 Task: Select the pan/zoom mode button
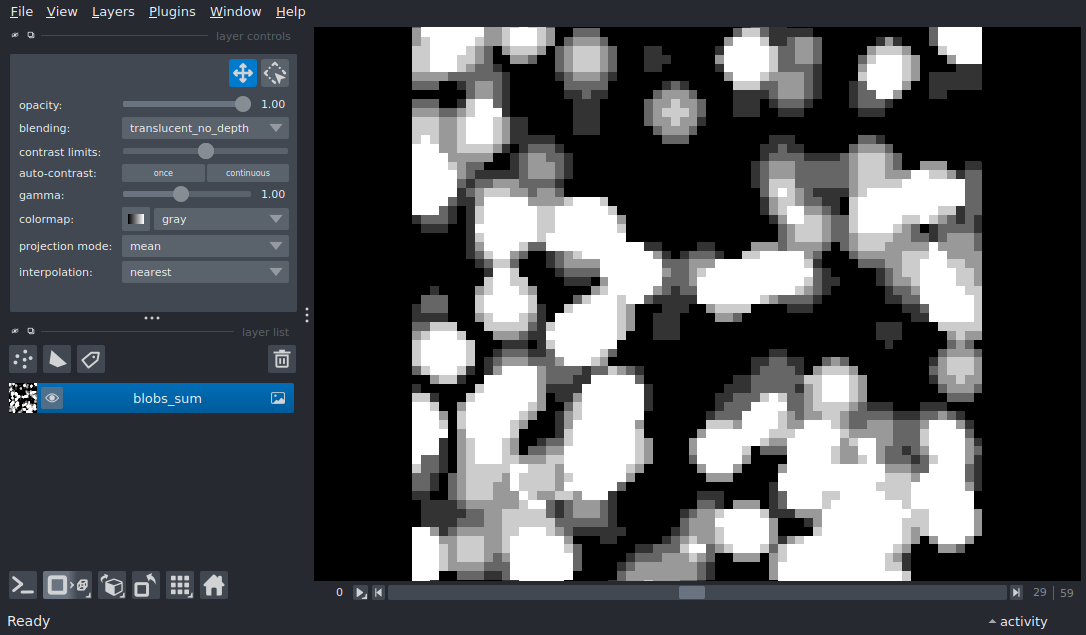[x=242, y=73]
